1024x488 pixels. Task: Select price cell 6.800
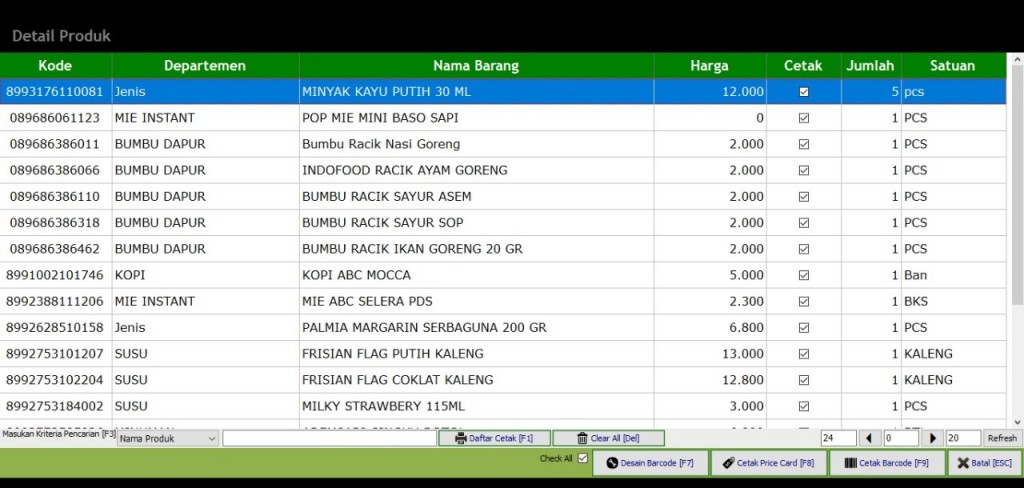click(710, 327)
